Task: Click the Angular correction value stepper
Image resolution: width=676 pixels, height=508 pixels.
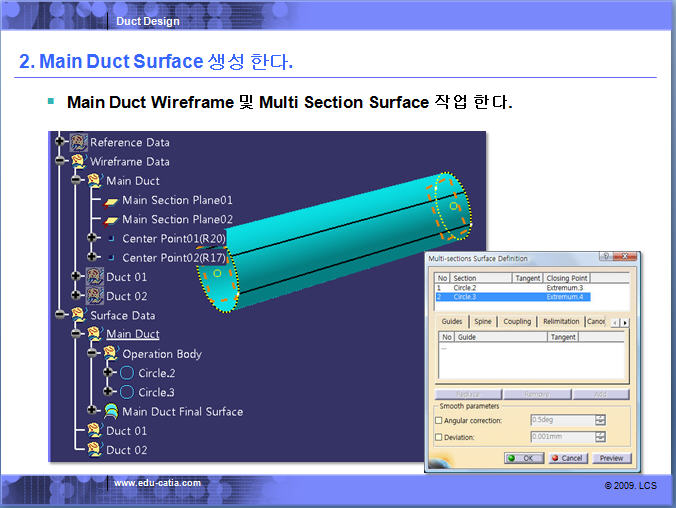Action: pos(600,420)
